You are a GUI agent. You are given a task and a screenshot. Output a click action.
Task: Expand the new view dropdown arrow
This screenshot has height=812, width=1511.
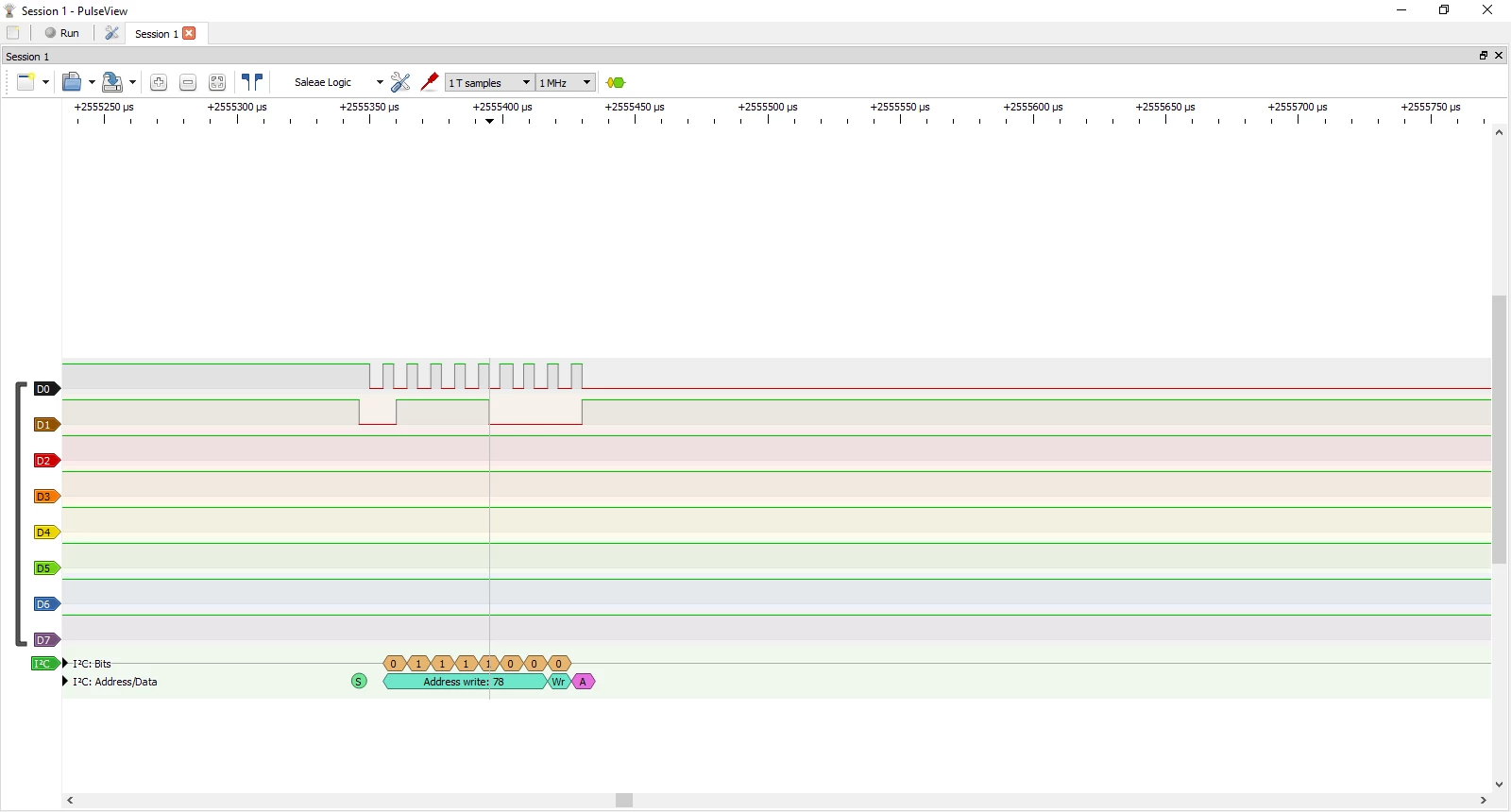[x=45, y=82]
